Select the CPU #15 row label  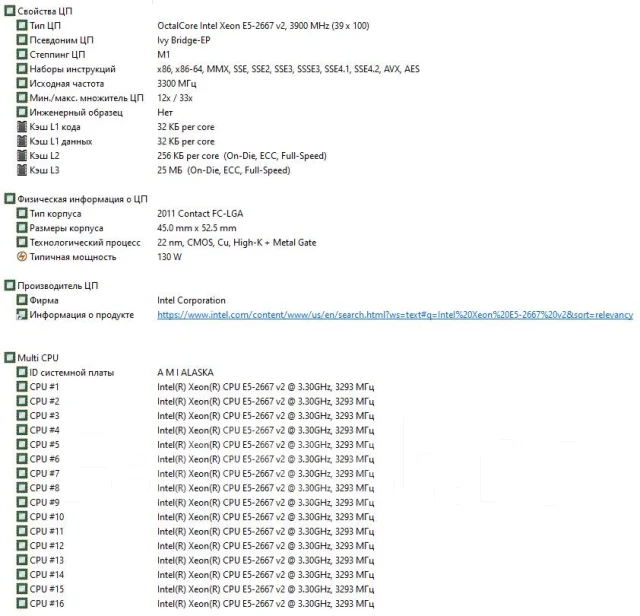click(x=47, y=589)
